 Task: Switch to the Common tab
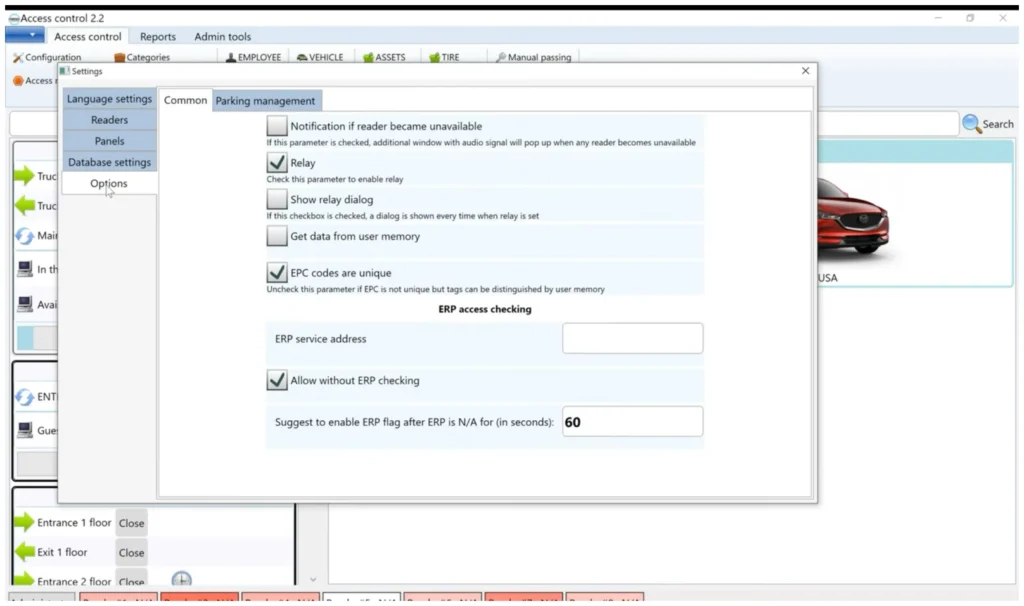pos(185,100)
